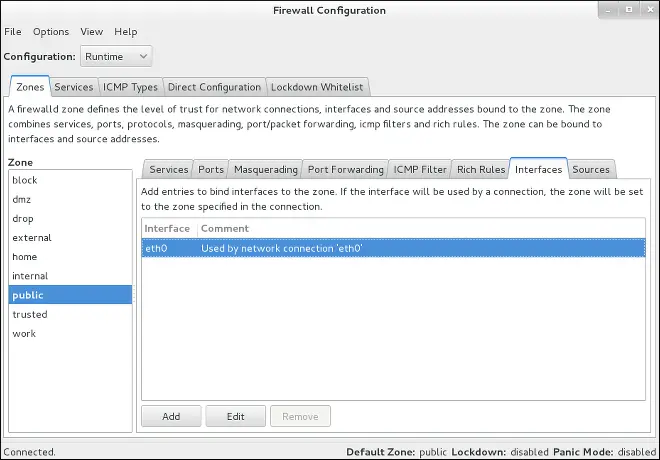Minimize the Firewall Configuration window
The width and height of the screenshot is (660, 460).
608,10
